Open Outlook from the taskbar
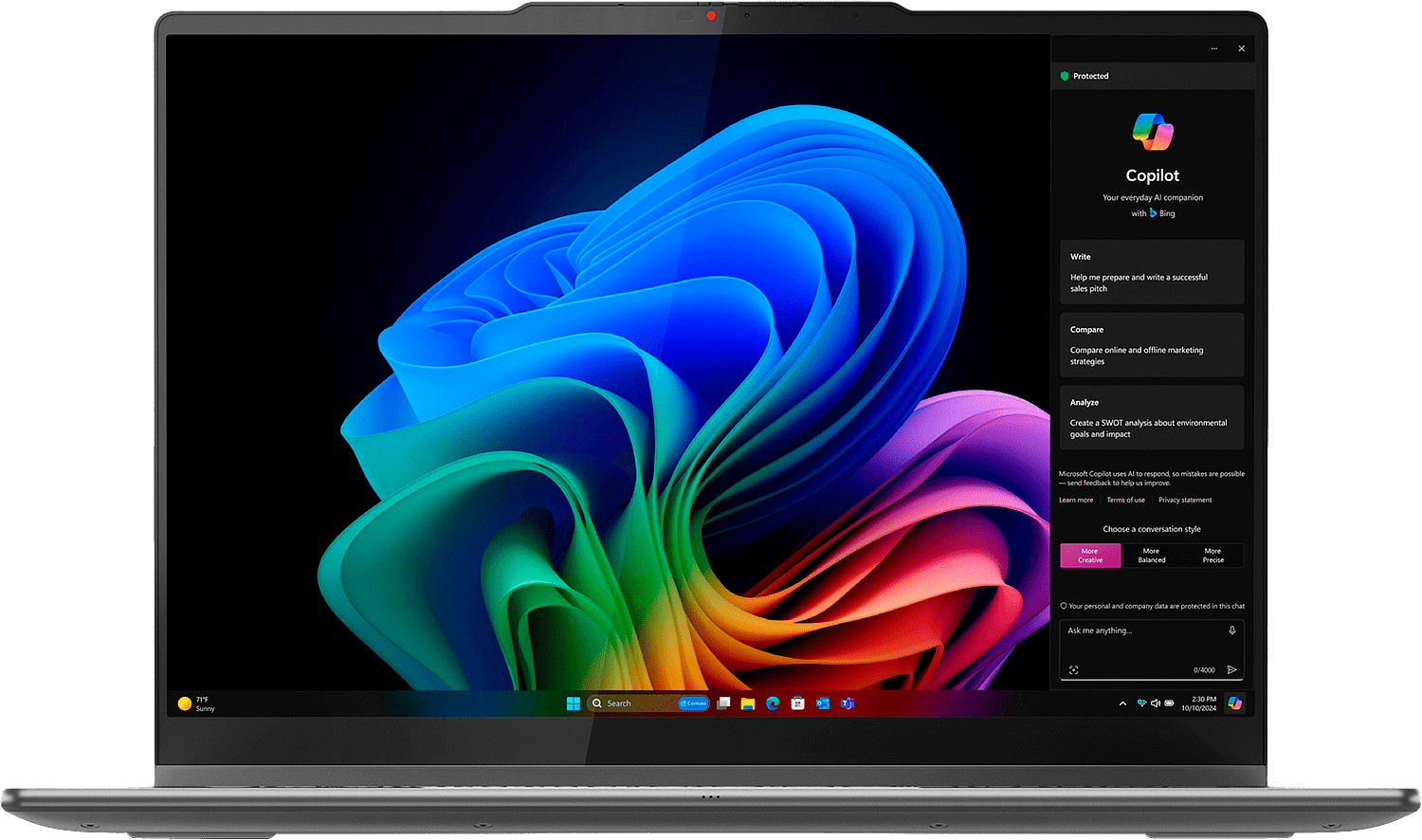 point(823,703)
